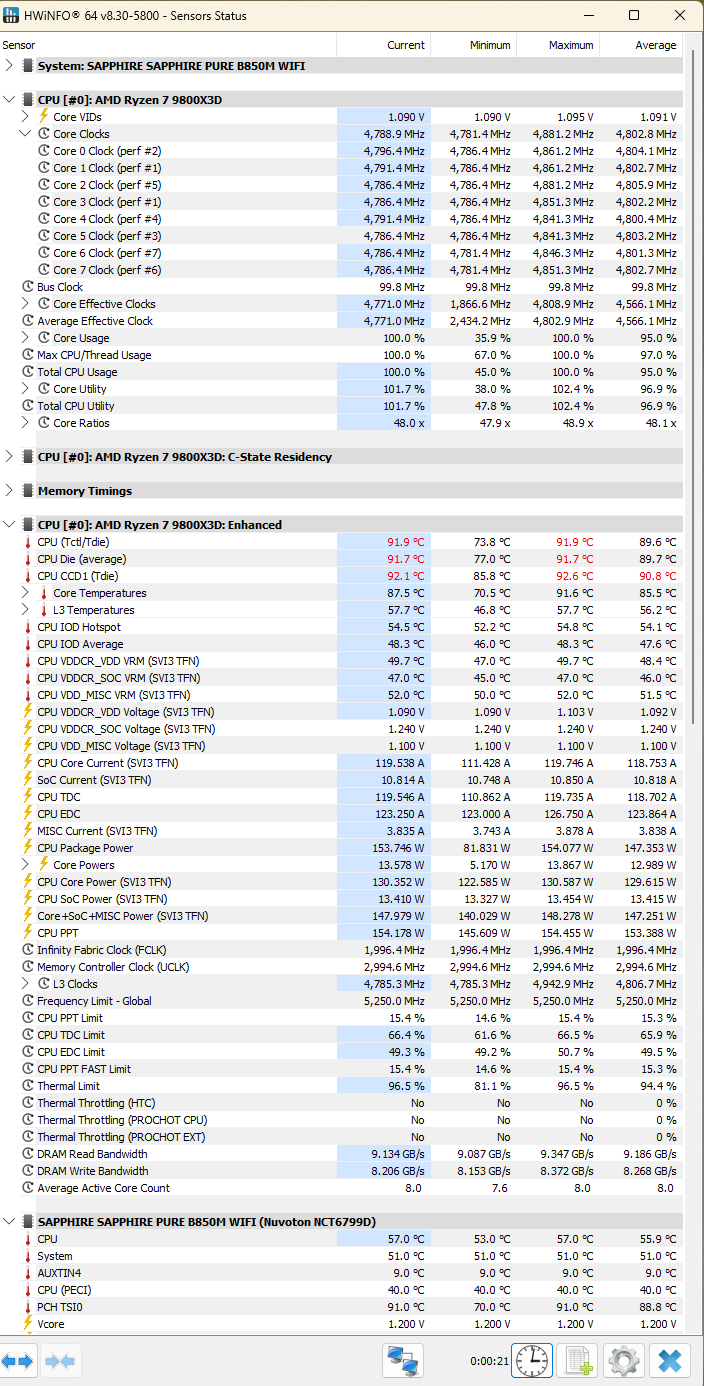This screenshot has height=1386, width=704.
Task: Expand the Core Ratios node
Action: pyautogui.click(x=26, y=423)
